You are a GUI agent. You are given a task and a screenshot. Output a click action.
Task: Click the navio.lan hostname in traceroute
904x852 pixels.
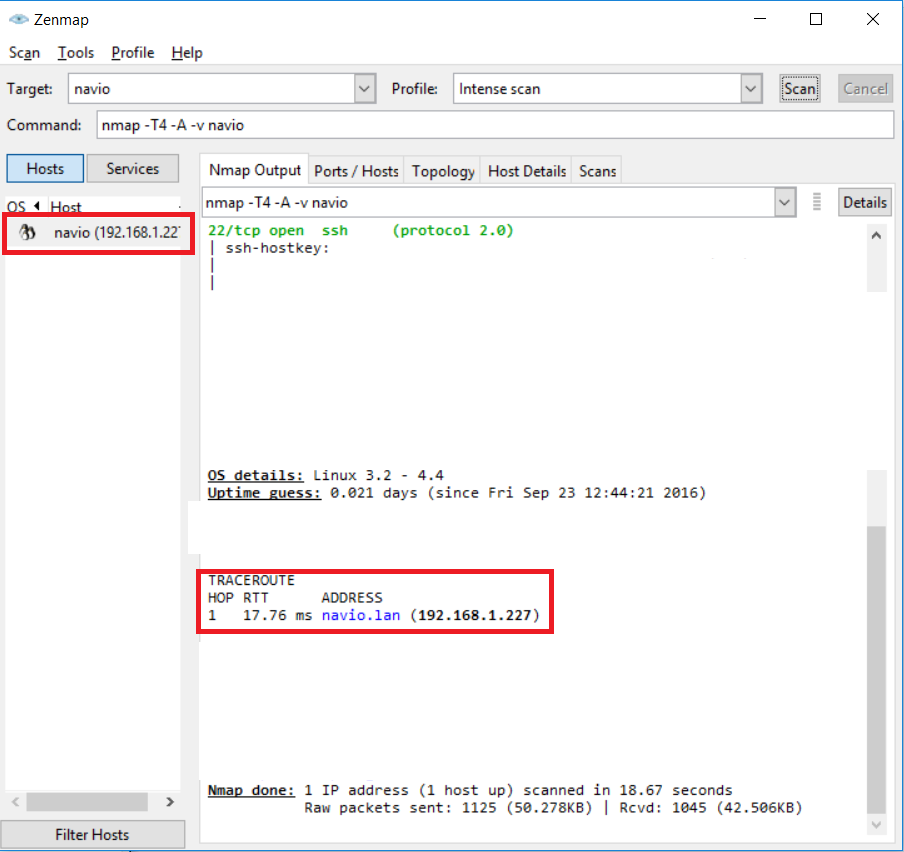coord(361,615)
